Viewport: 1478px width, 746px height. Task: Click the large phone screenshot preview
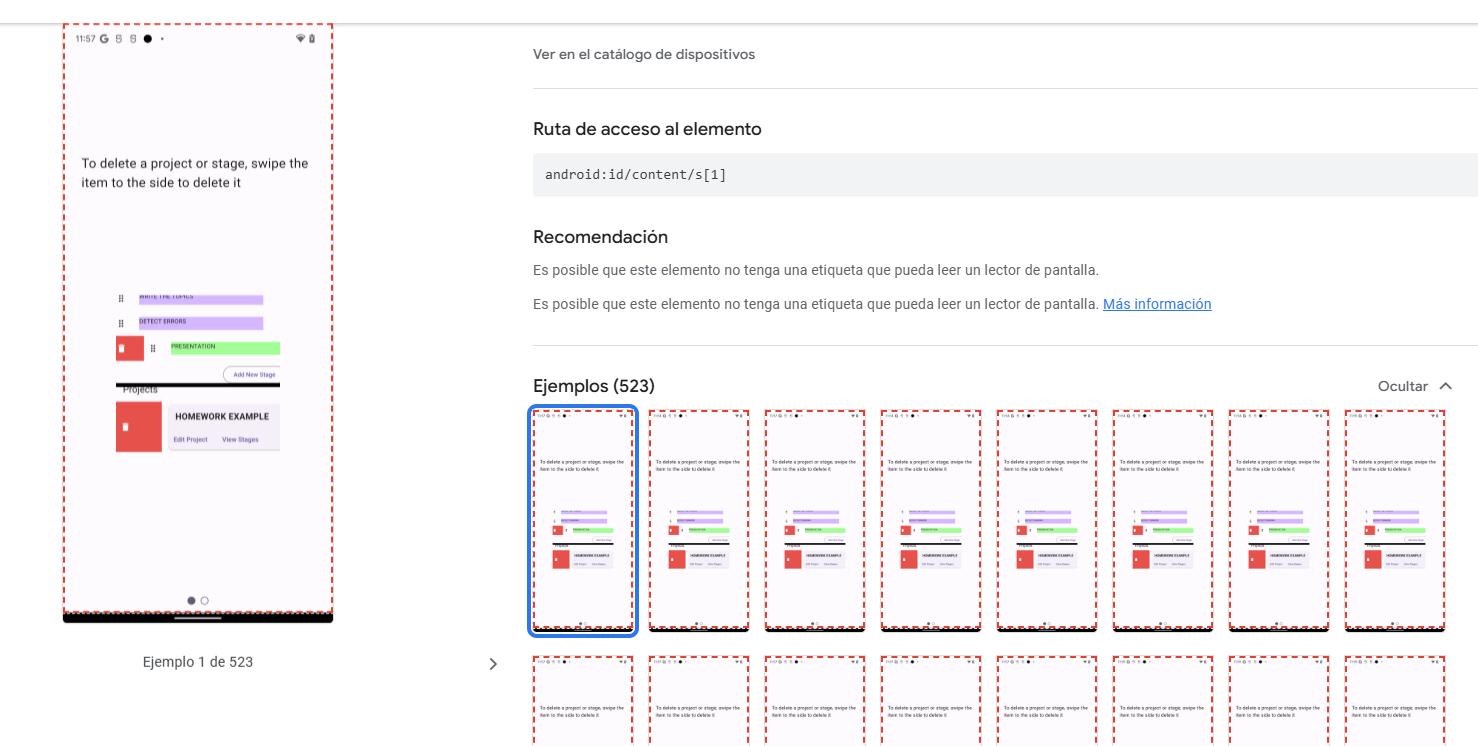coord(198,323)
